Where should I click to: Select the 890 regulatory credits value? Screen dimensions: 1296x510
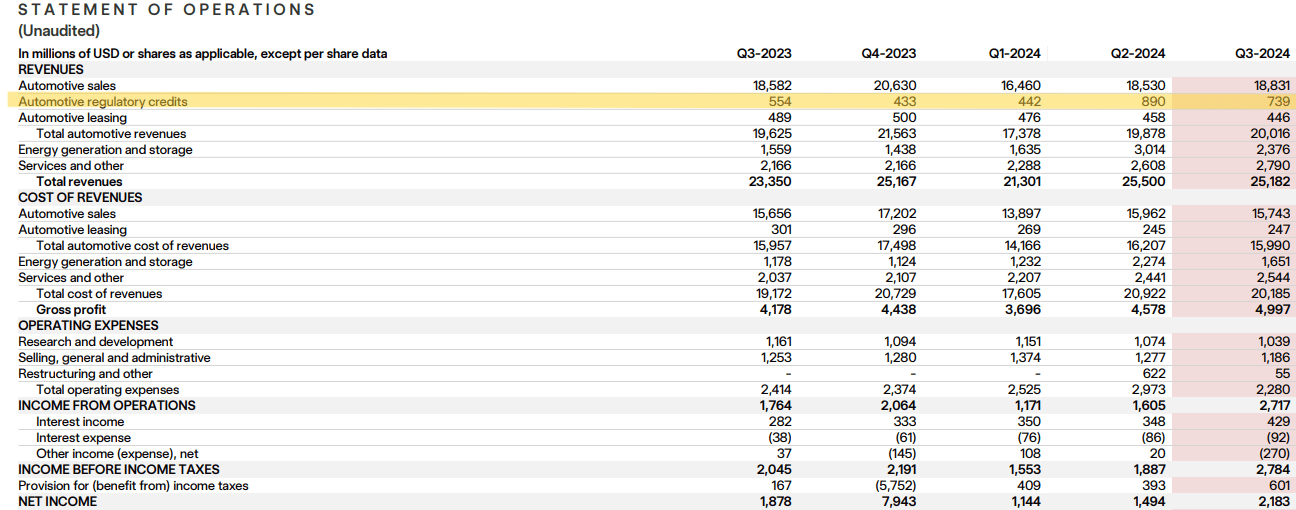tap(1152, 102)
